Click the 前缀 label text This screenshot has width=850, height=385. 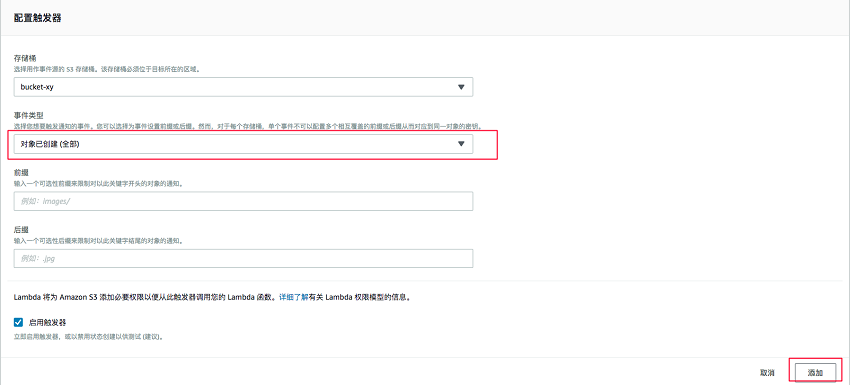pos(21,172)
